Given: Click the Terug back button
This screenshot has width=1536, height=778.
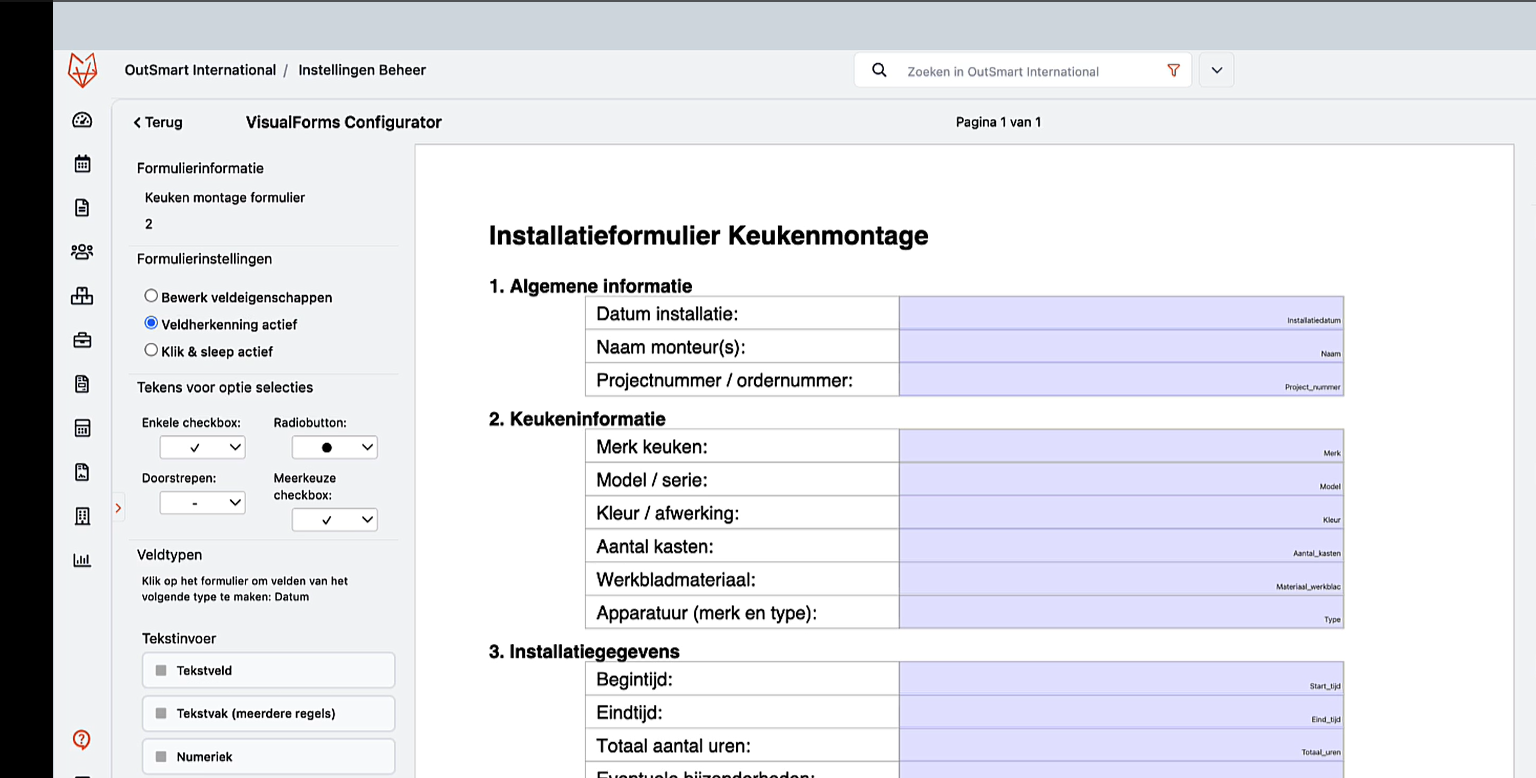Looking at the screenshot, I should (x=157, y=122).
